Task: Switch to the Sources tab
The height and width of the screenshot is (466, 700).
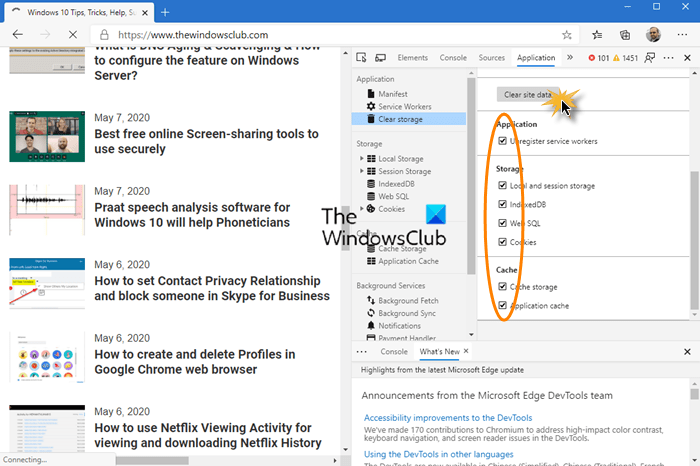Action: coord(492,58)
